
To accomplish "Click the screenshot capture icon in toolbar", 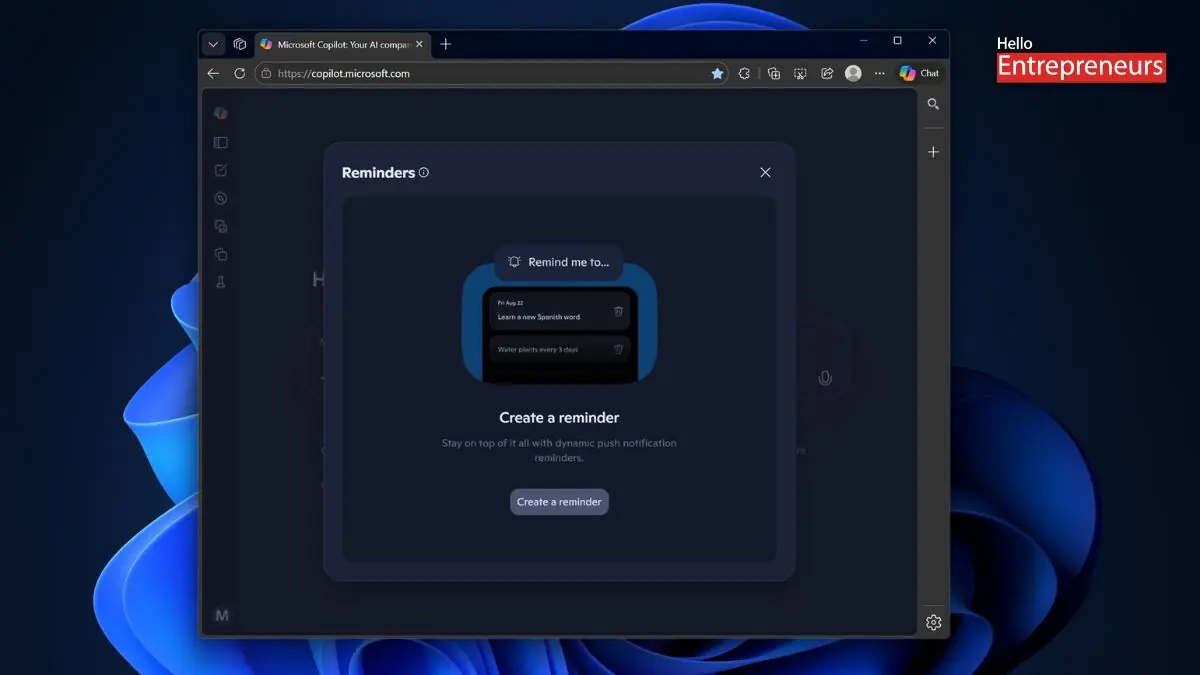I will 800,73.
